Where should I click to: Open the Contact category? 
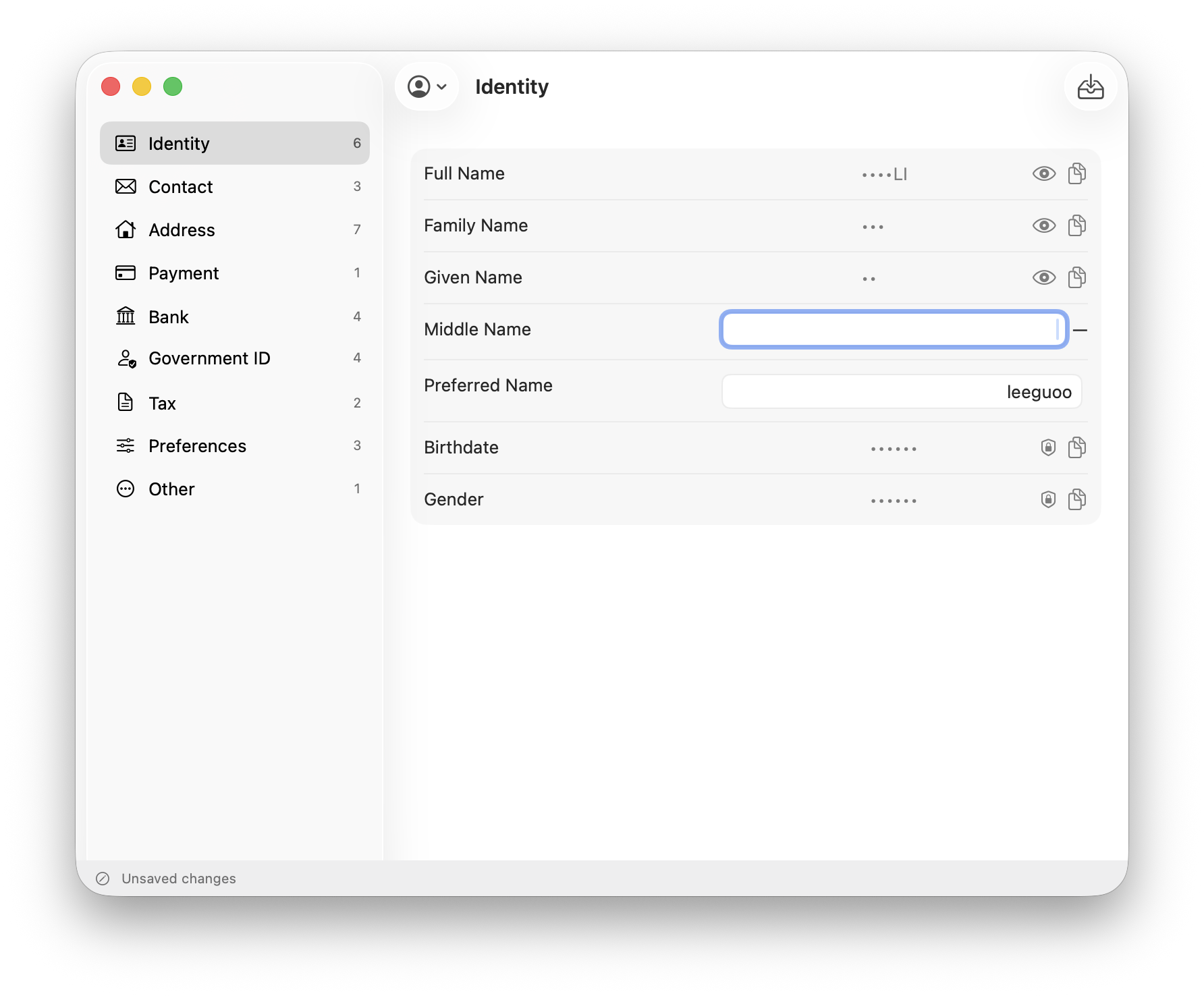pos(235,186)
